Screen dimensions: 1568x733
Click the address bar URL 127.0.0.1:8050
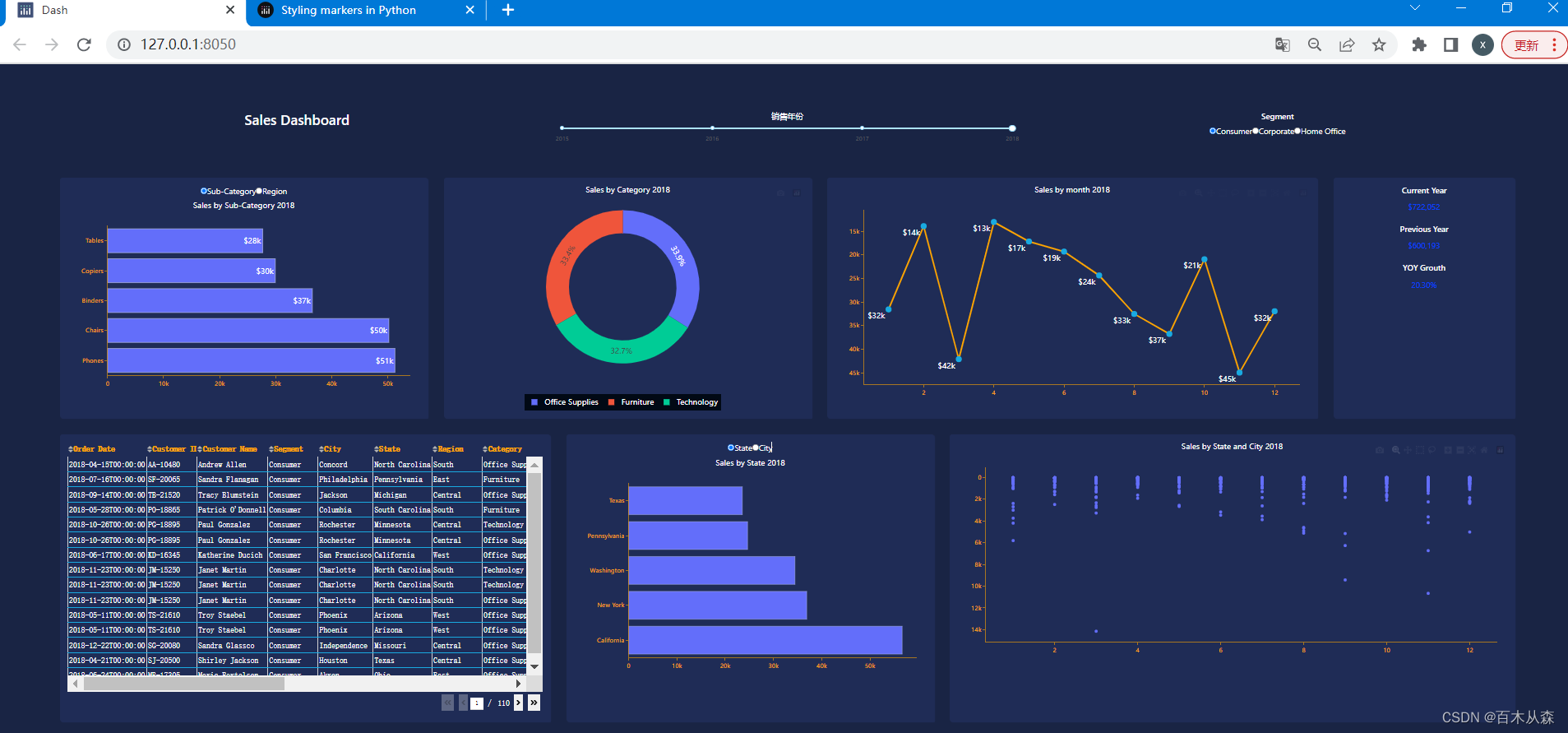click(x=188, y=44)
